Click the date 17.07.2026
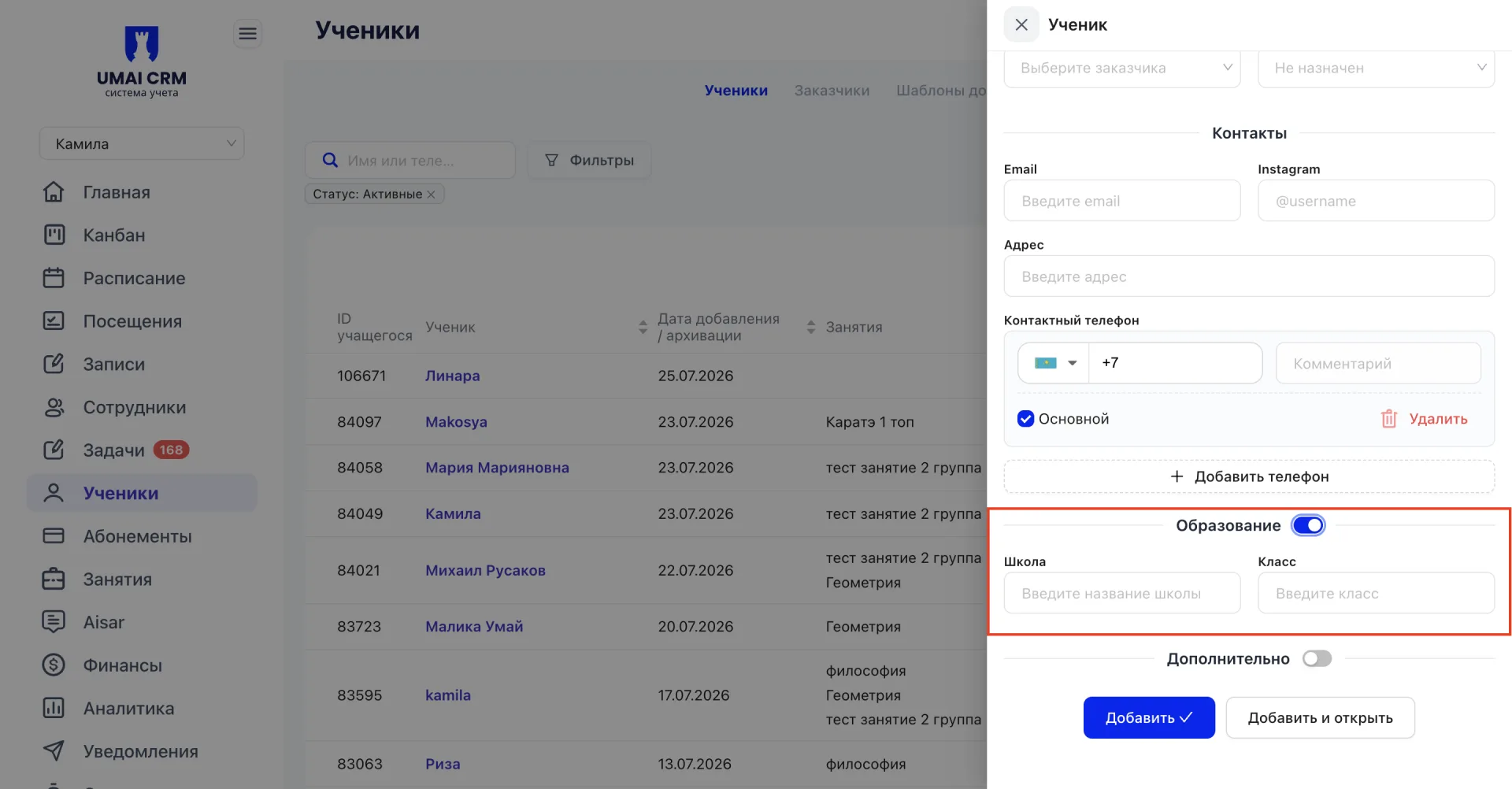 pos(694,695)
